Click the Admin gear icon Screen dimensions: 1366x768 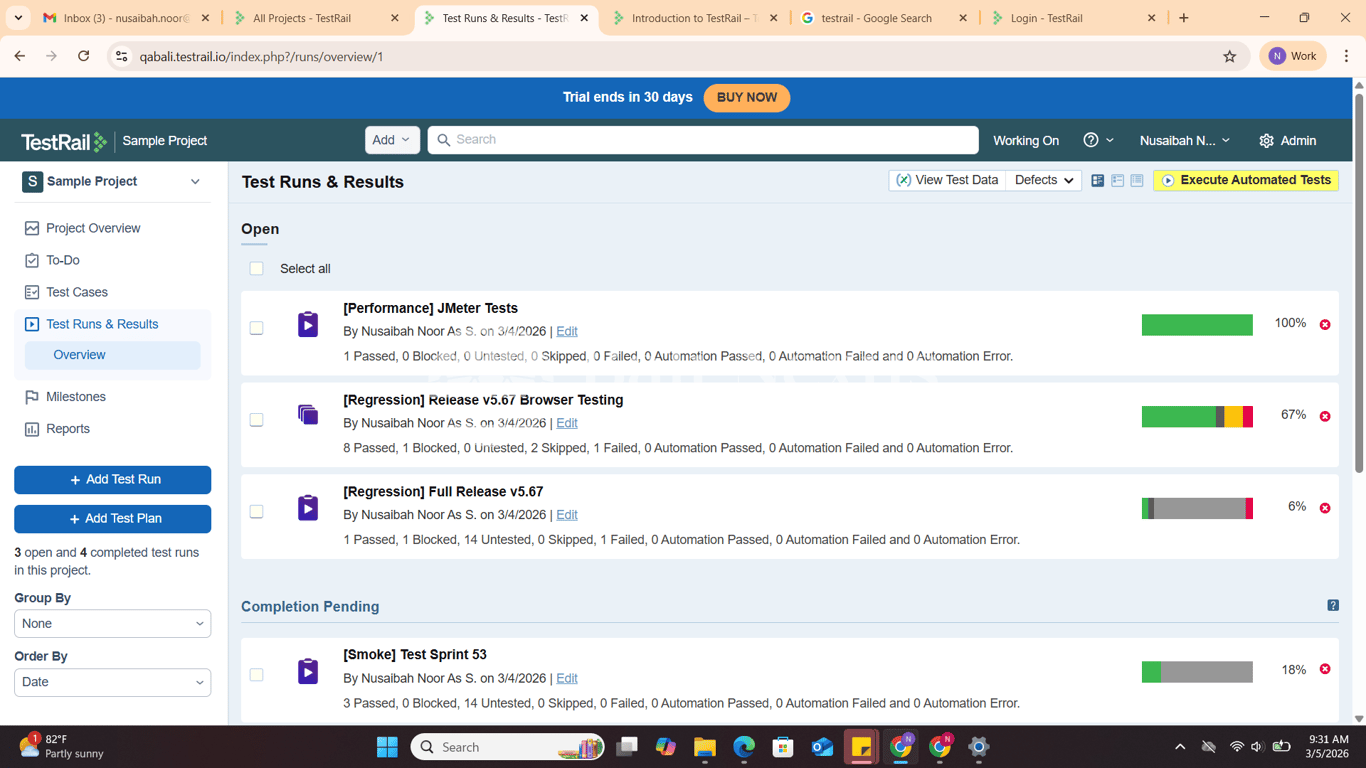click(1266, 141)
